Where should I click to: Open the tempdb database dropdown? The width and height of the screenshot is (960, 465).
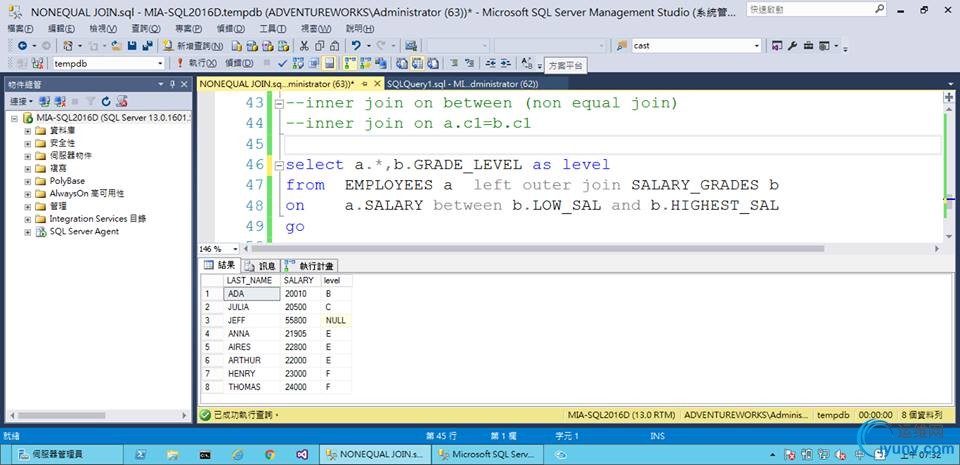pyautogui.click(x=159, y=63)
